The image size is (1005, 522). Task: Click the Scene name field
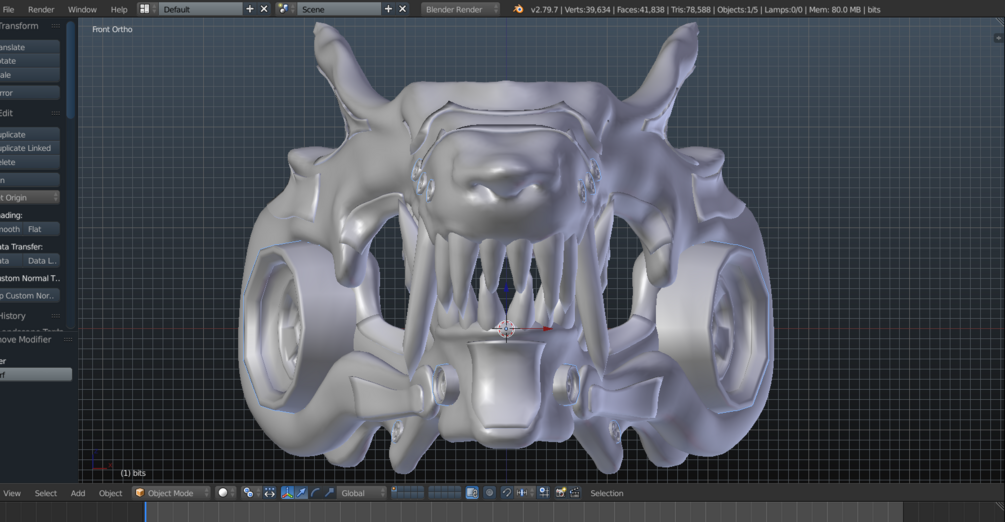pyautogui.click(x=339, y=9)
